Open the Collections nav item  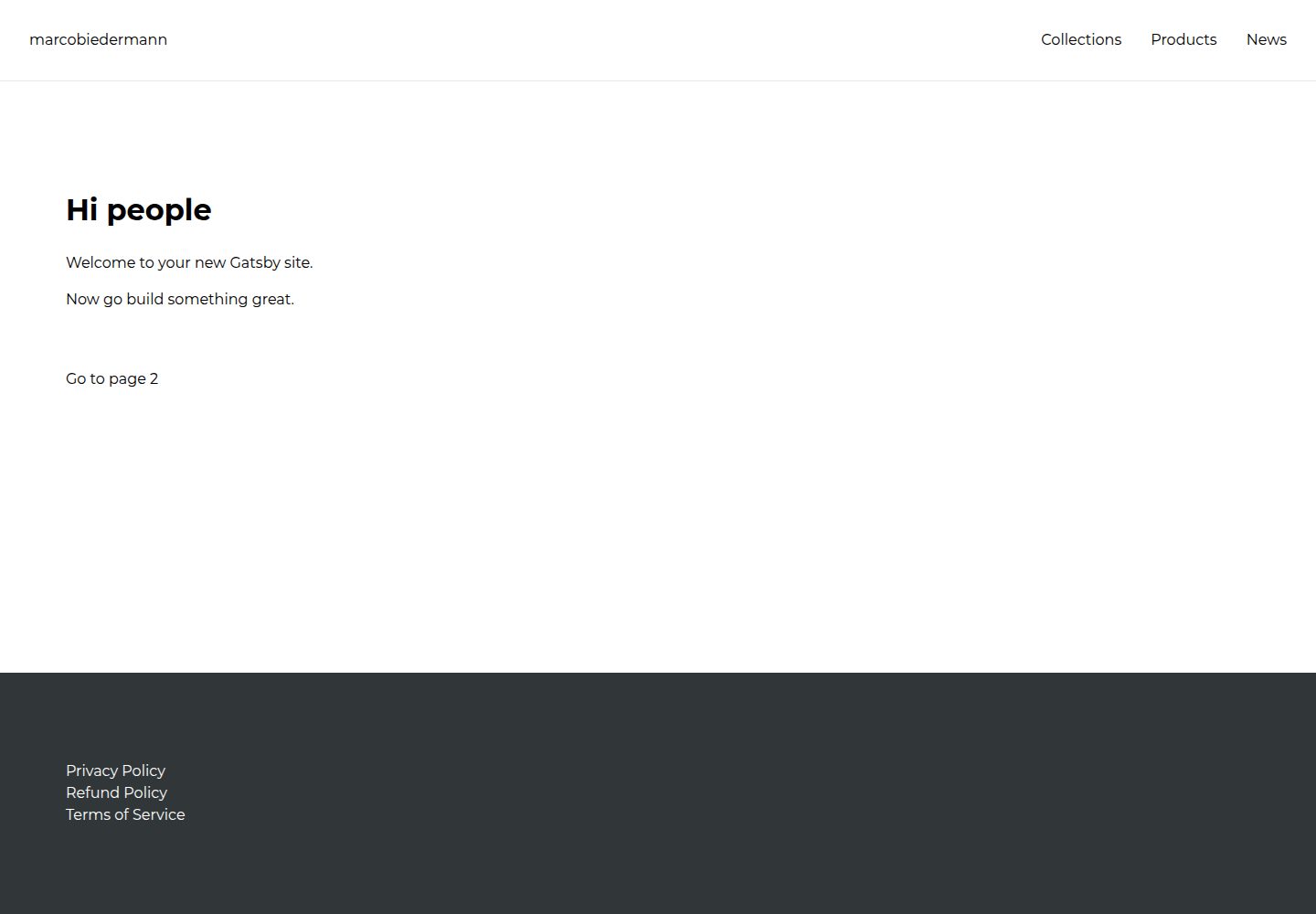click(x=1080, y=39)
